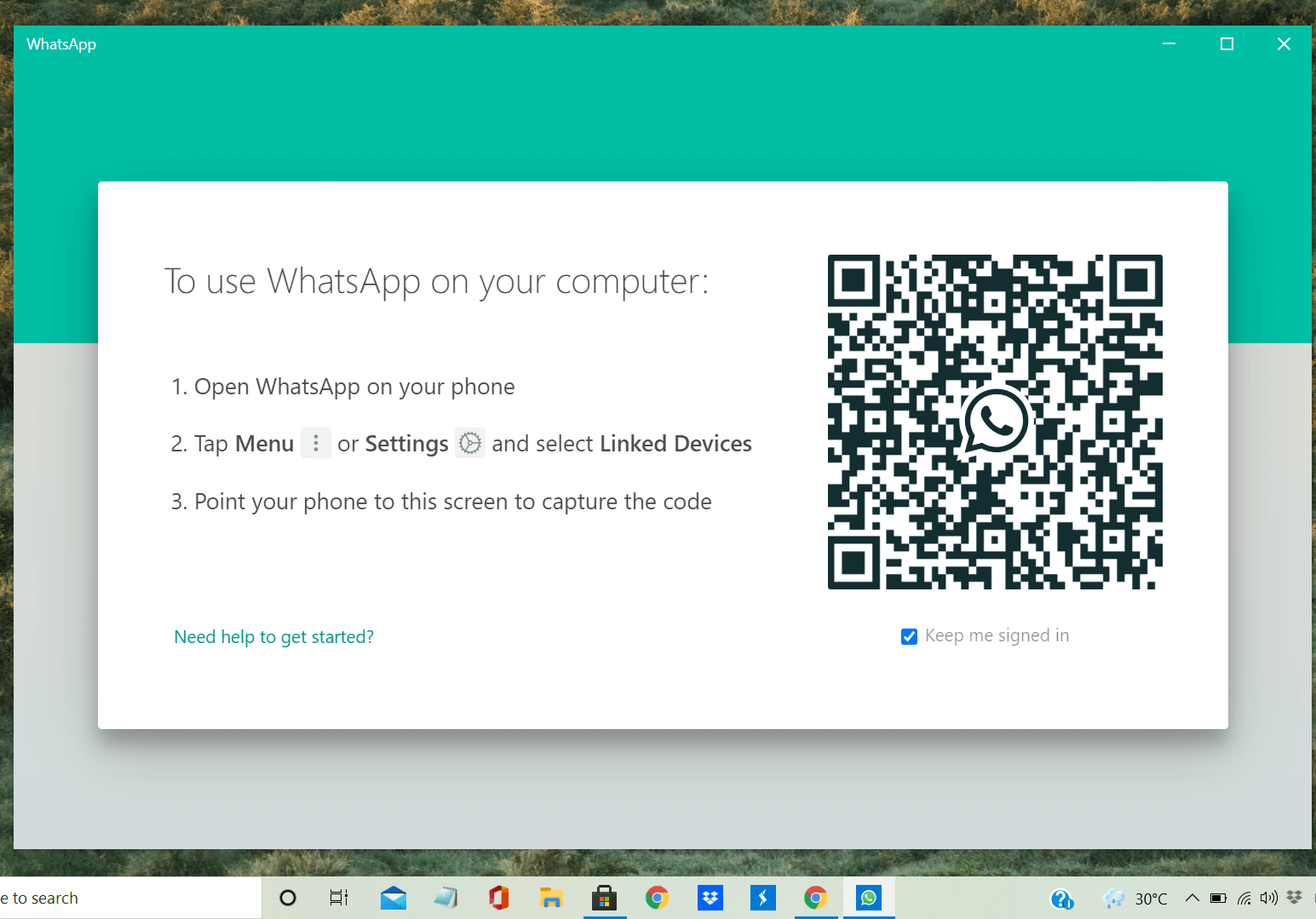
Task: Click the WhatsApp logo inside the QR code
Action: (x=994, y=422)
